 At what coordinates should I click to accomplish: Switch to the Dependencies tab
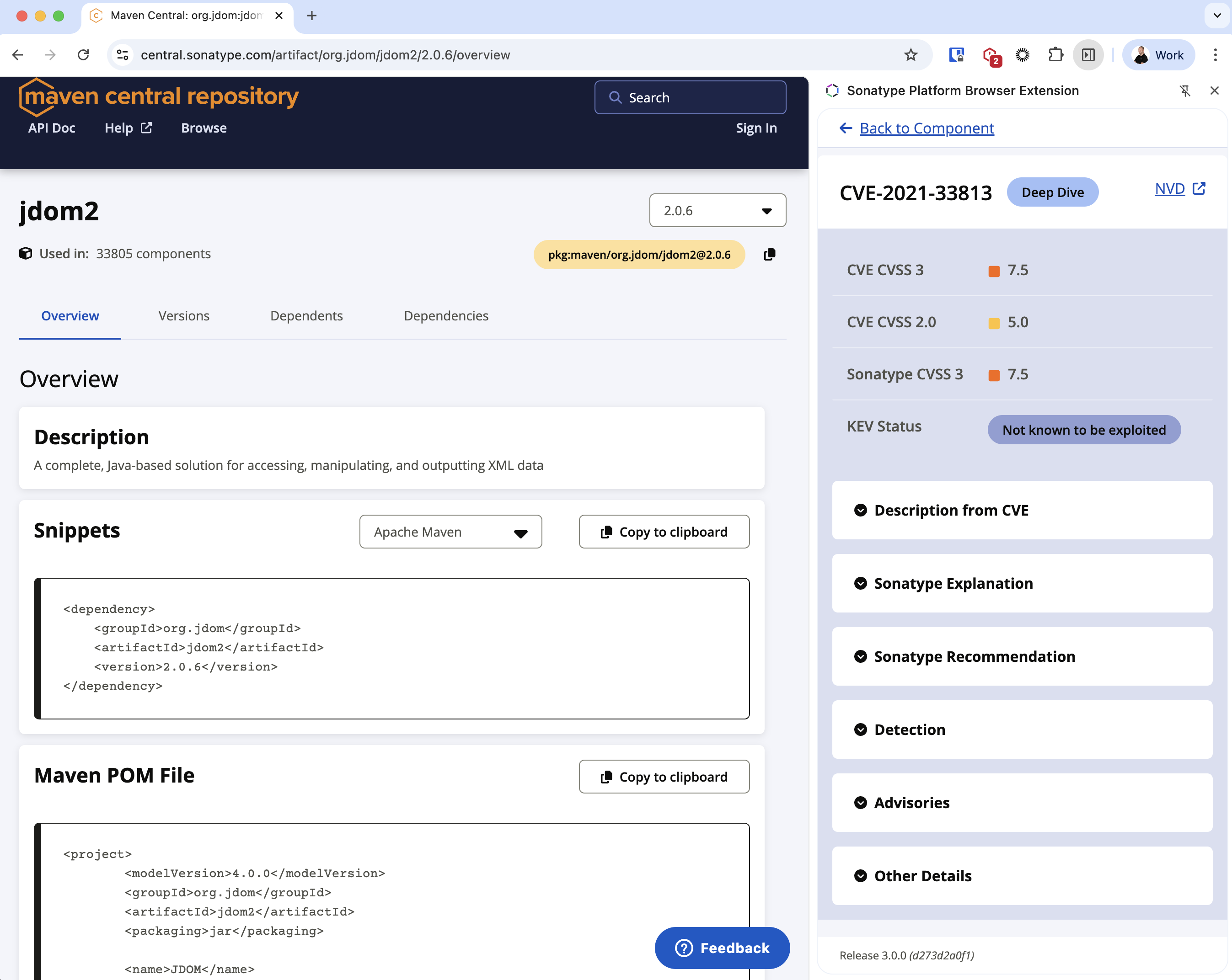pyautogui.click(x=446, y=316)
